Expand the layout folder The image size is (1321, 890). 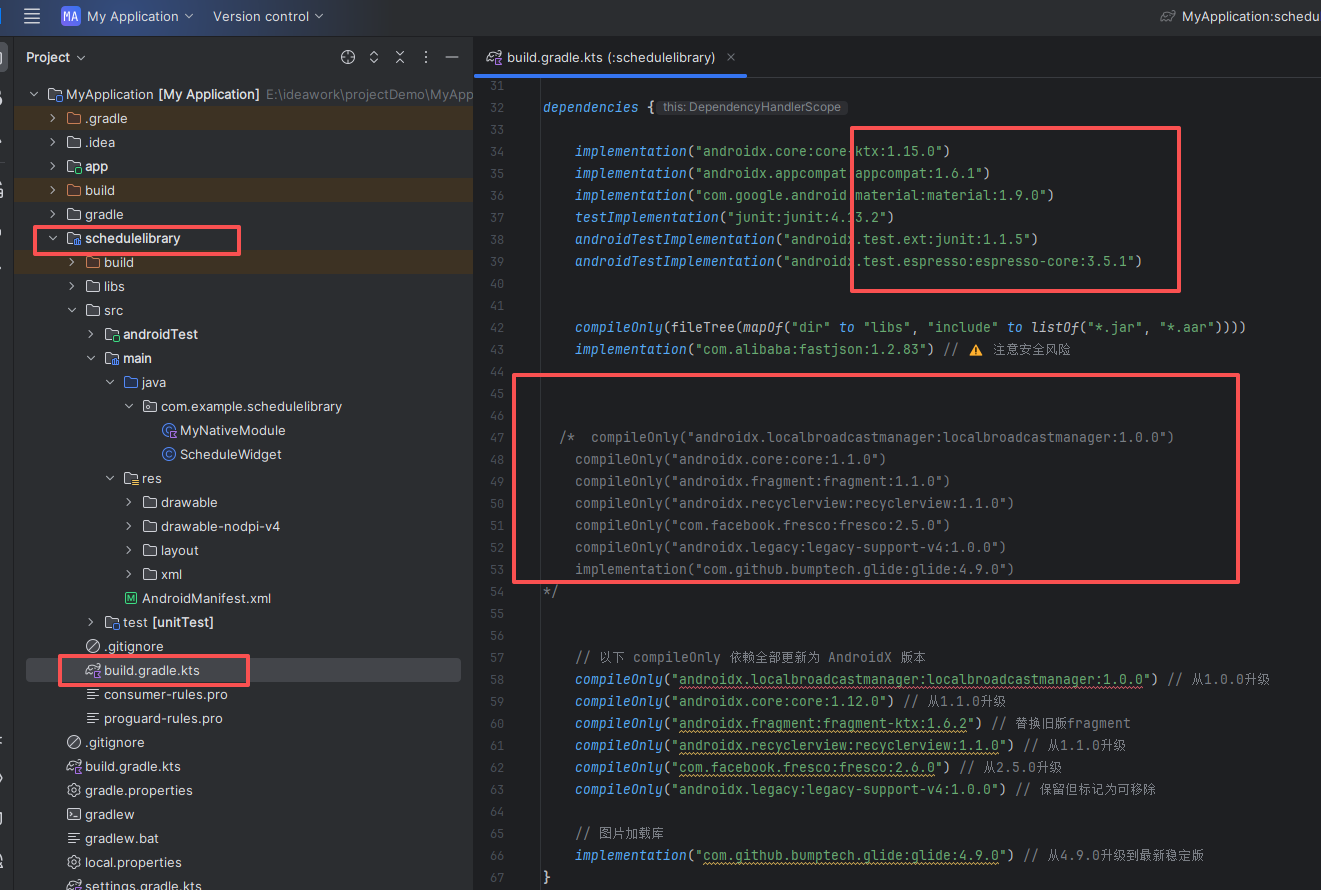click(x=129, y=550)
